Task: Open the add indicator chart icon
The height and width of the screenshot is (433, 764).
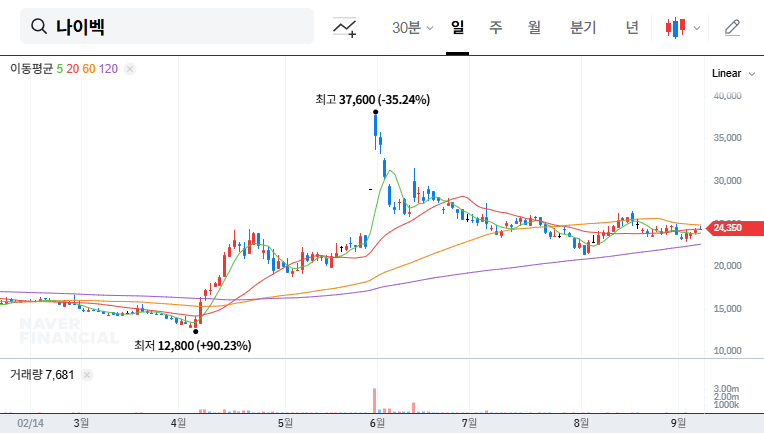Action: pos(344,27)
